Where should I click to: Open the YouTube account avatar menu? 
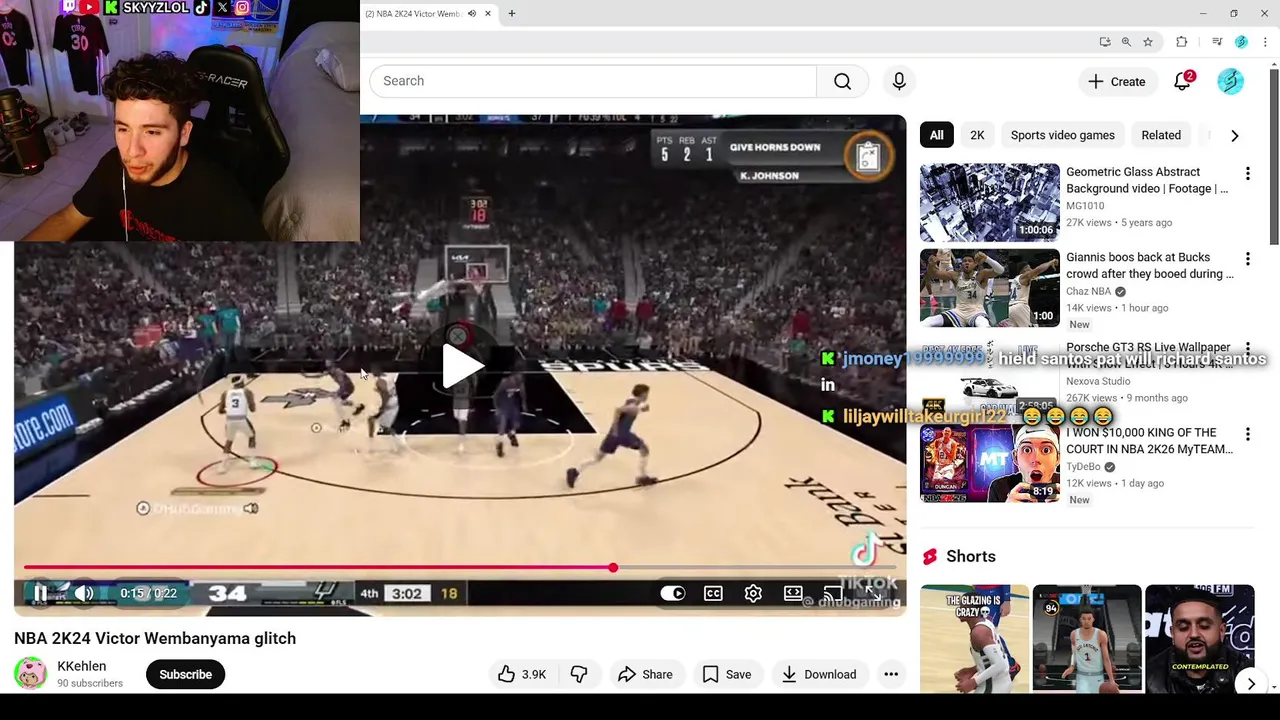[1230, 81]
